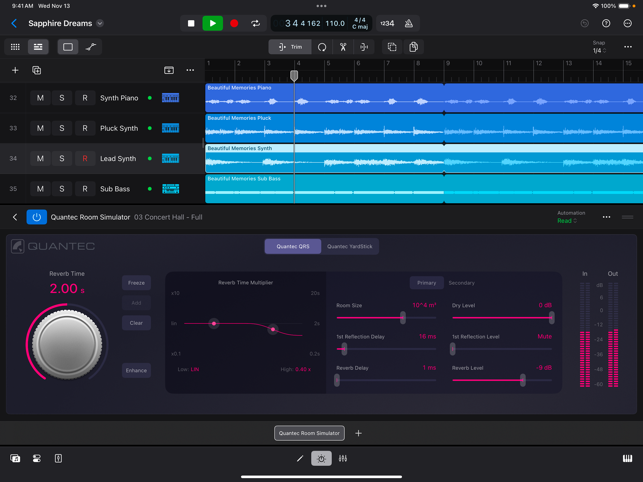Switch to the Quantec YardStick tab
The width and height of the screenshot is (643, 482).
[350, 247]
